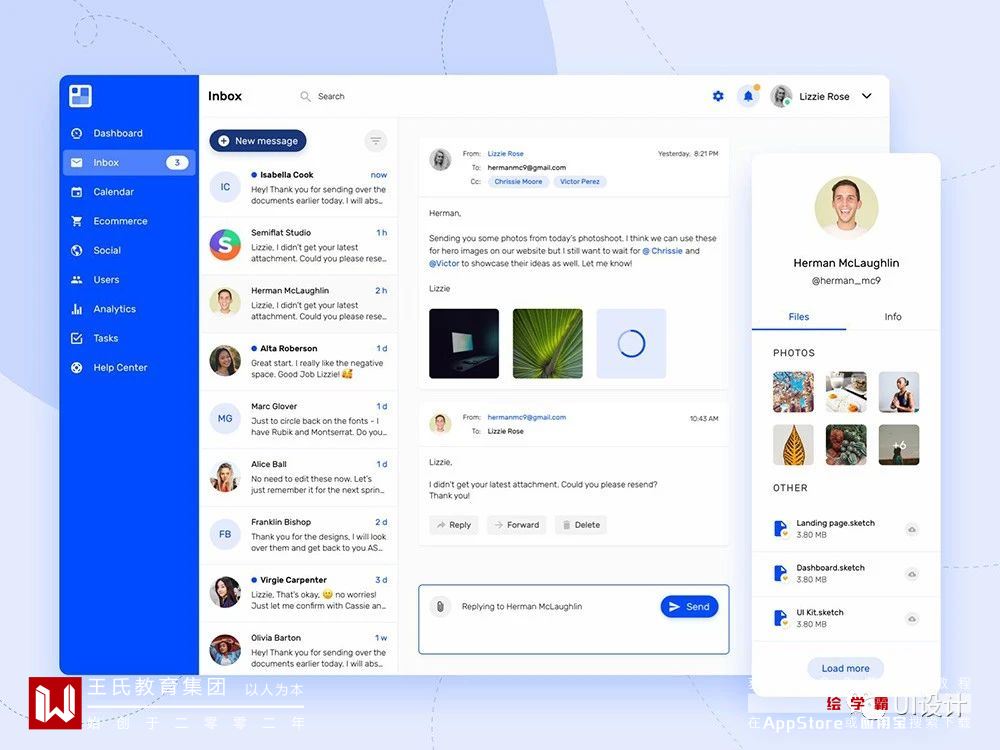Image resolution: width=1000 pixels, height=750 pixels.
Task: Click the app logo in the sidebar
Action: (x=80, y=96)
